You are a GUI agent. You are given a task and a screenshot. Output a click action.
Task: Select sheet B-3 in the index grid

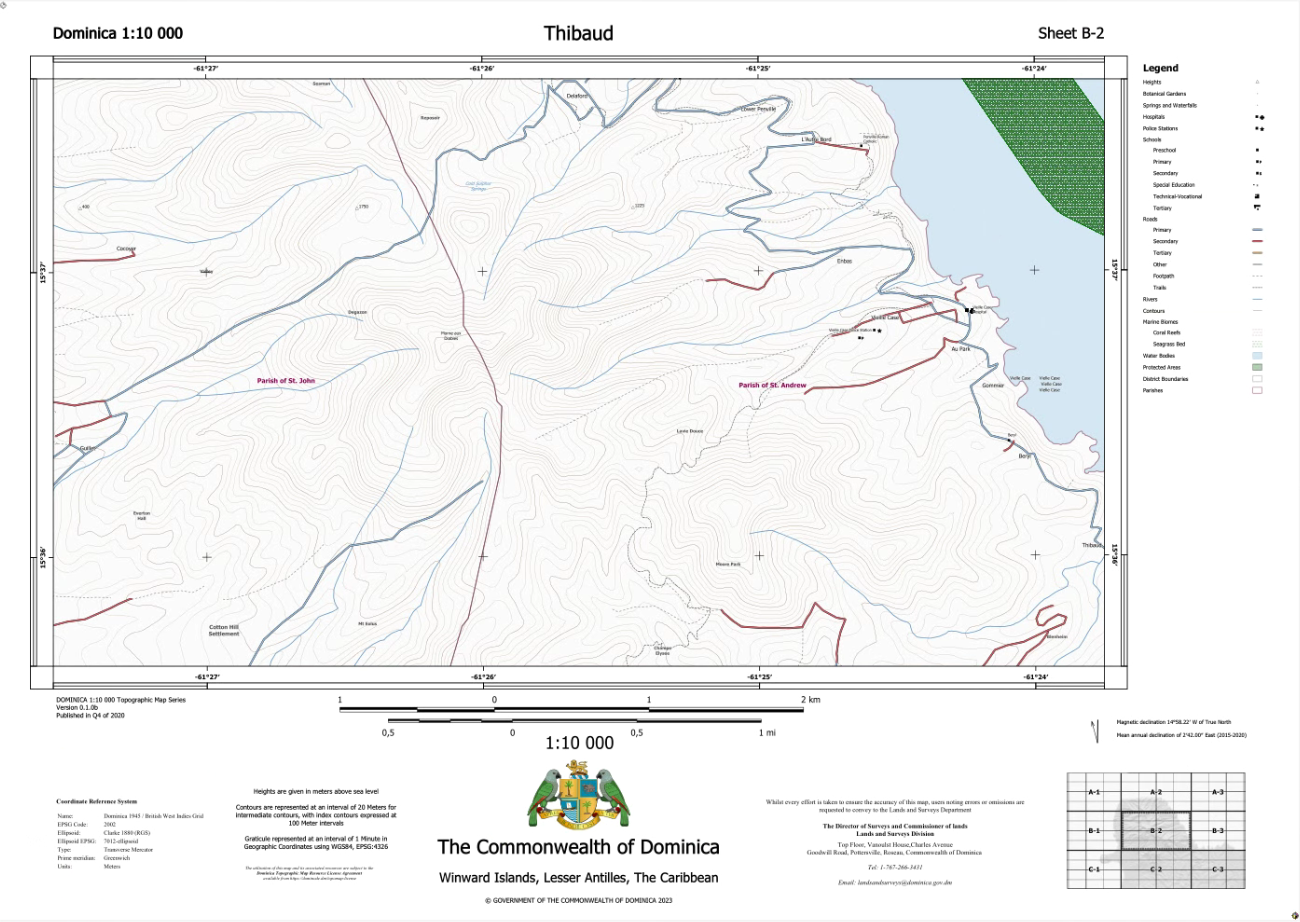pos(1218,831)
